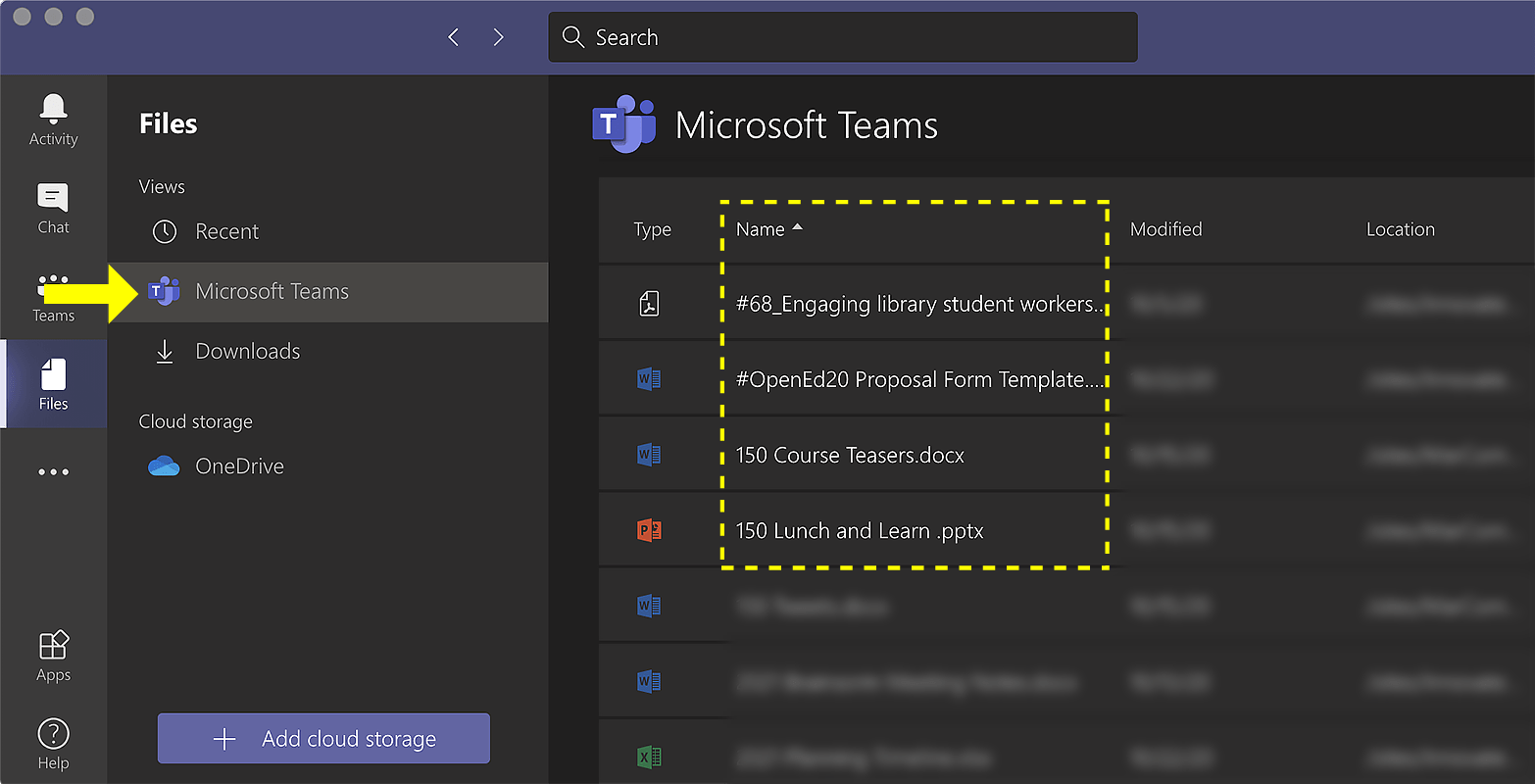Click inside the Search field
The image size is (1535, 784).
(843, 36)
